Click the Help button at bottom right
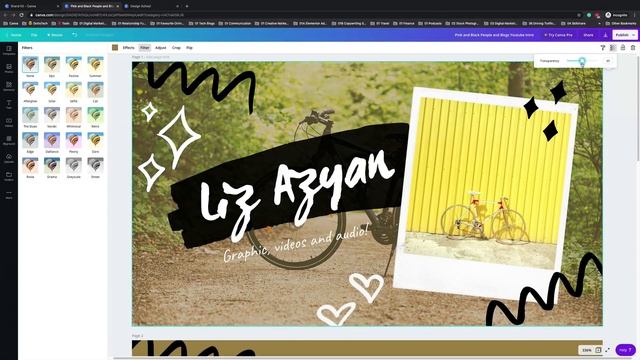Image resolution: width=640 pixels, height=360 pixels. [625, 350]
